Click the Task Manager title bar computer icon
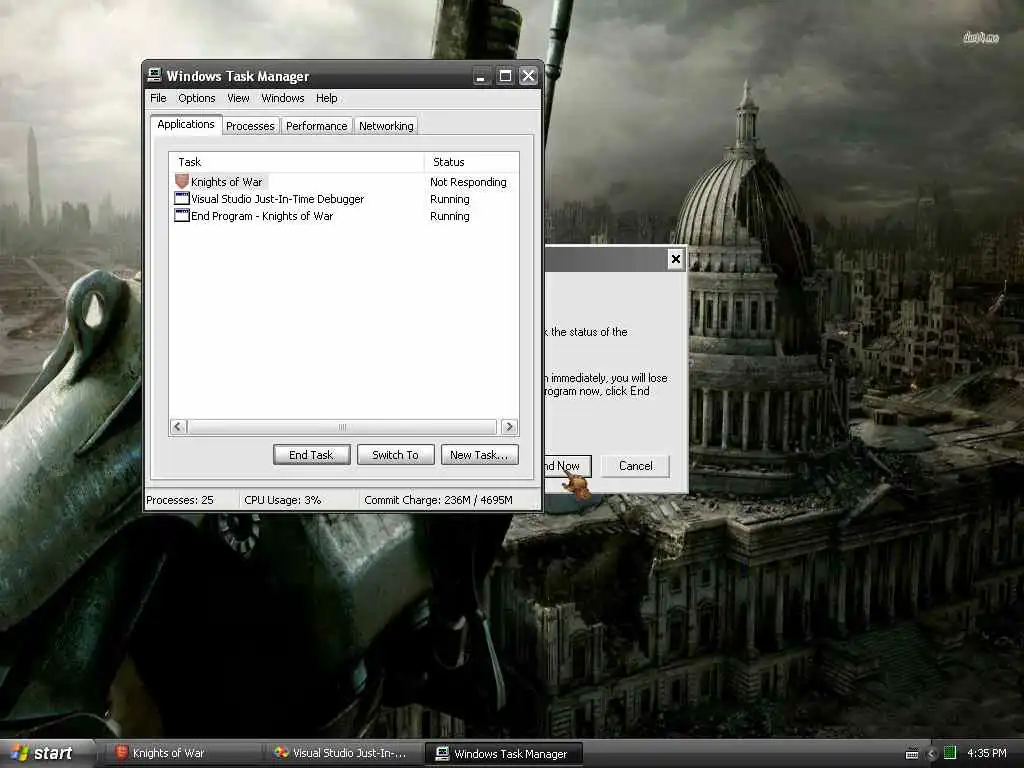Image resolution: width=1024 pixels, height=768 pixels. click(x=154, y=75)
